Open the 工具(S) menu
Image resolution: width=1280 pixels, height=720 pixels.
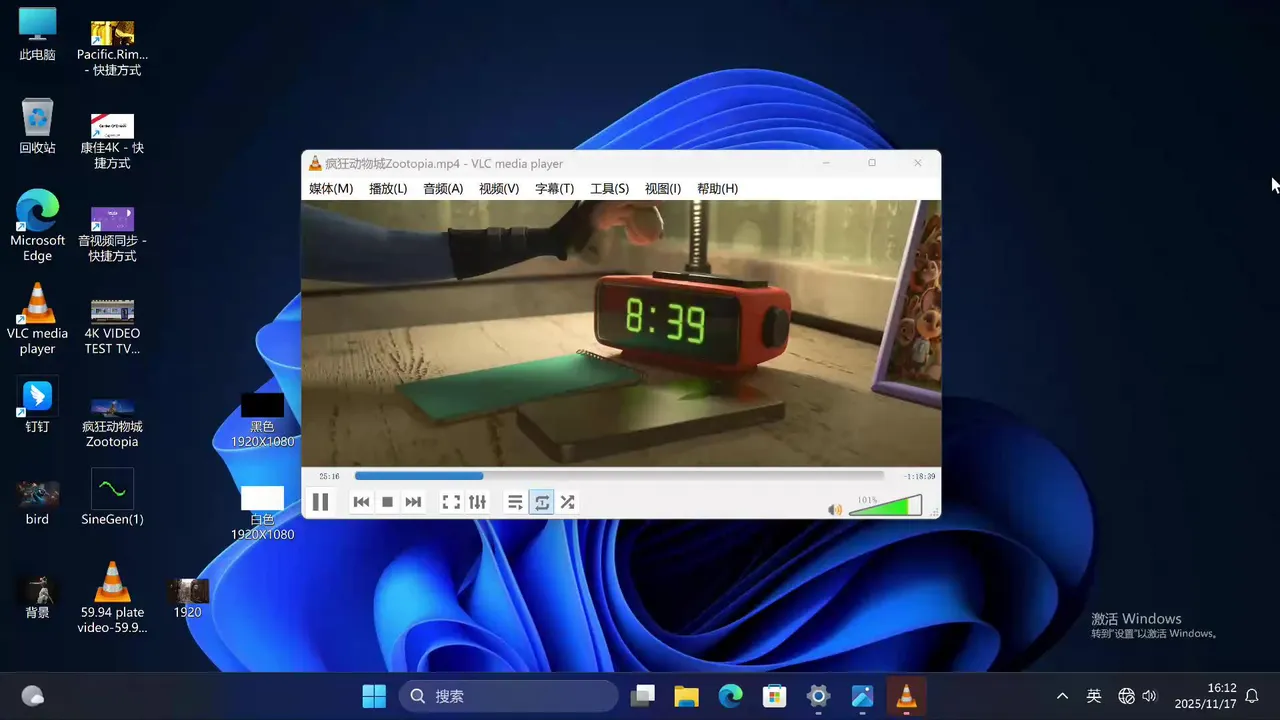pyautogui.click(x=609, y=188)
